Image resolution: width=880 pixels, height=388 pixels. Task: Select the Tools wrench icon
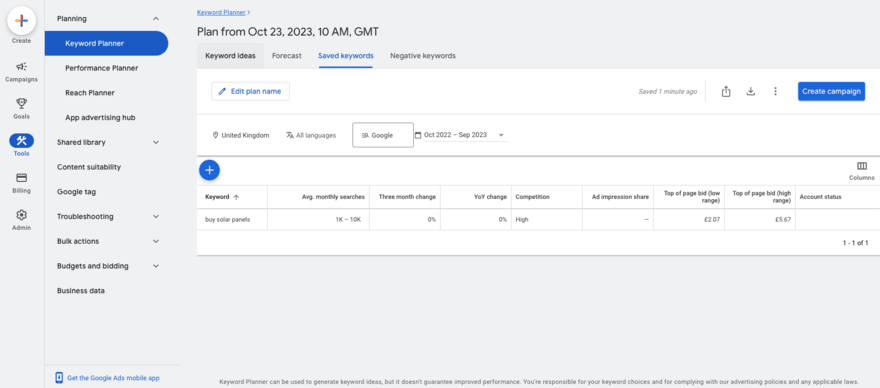tap(21, 141)
